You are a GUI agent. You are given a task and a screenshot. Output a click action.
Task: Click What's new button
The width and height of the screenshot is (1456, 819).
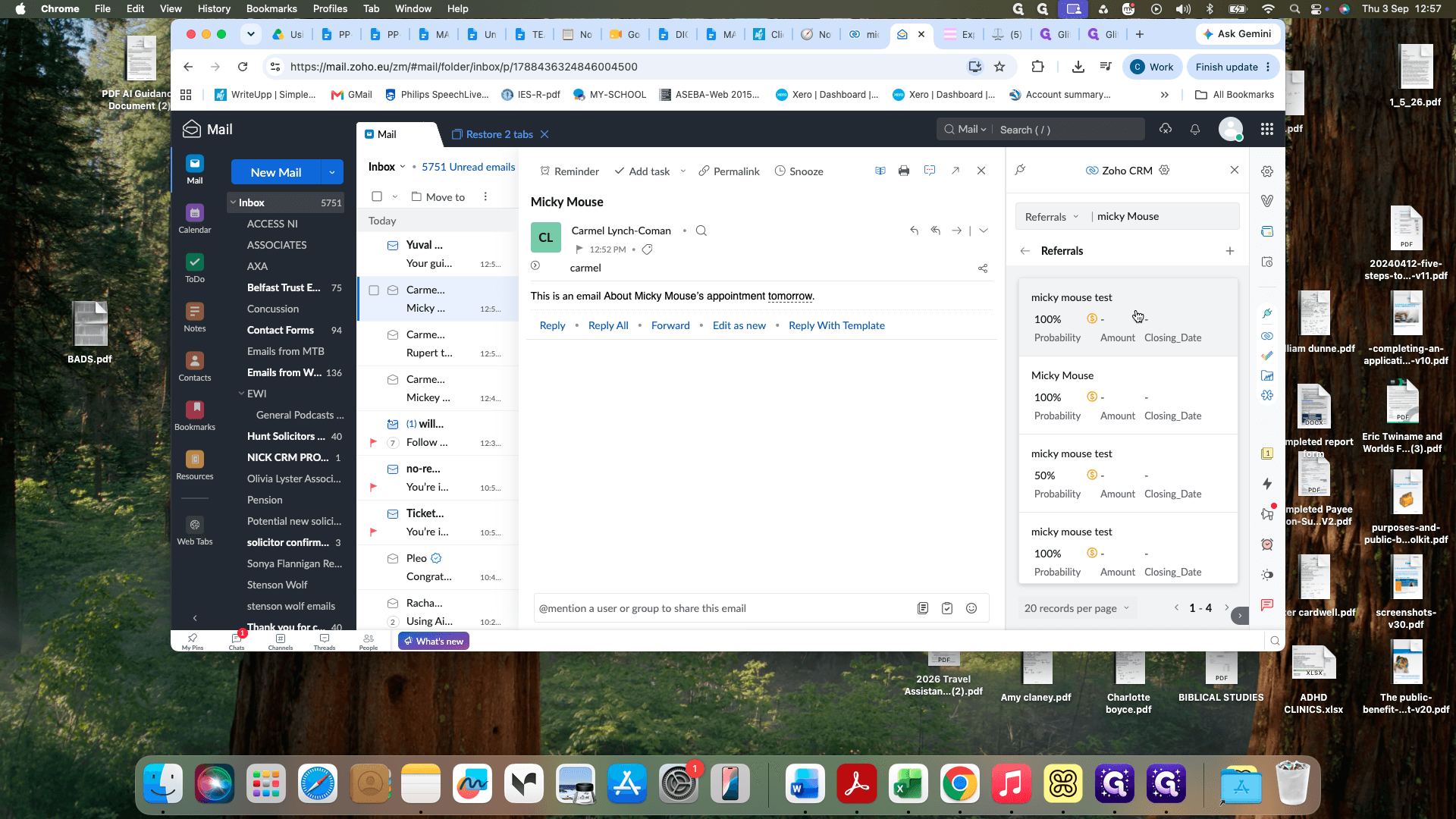[434, 642]
